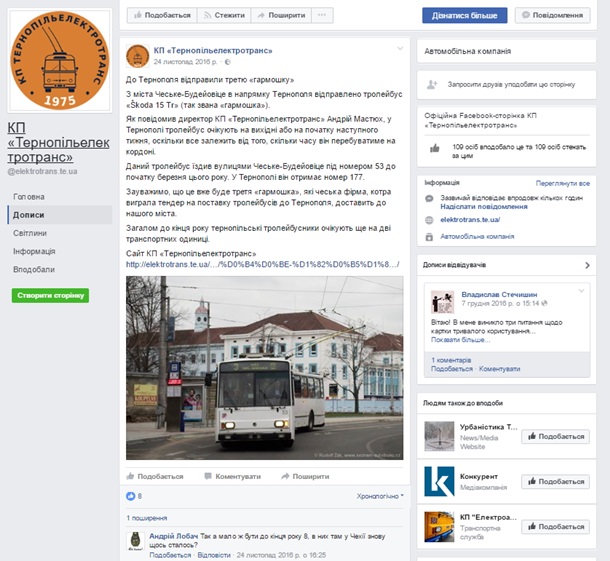This screenshot has height=561, width=610.
Task: Click the Дізнатися більше blue button
Action: tap(465, 15)
